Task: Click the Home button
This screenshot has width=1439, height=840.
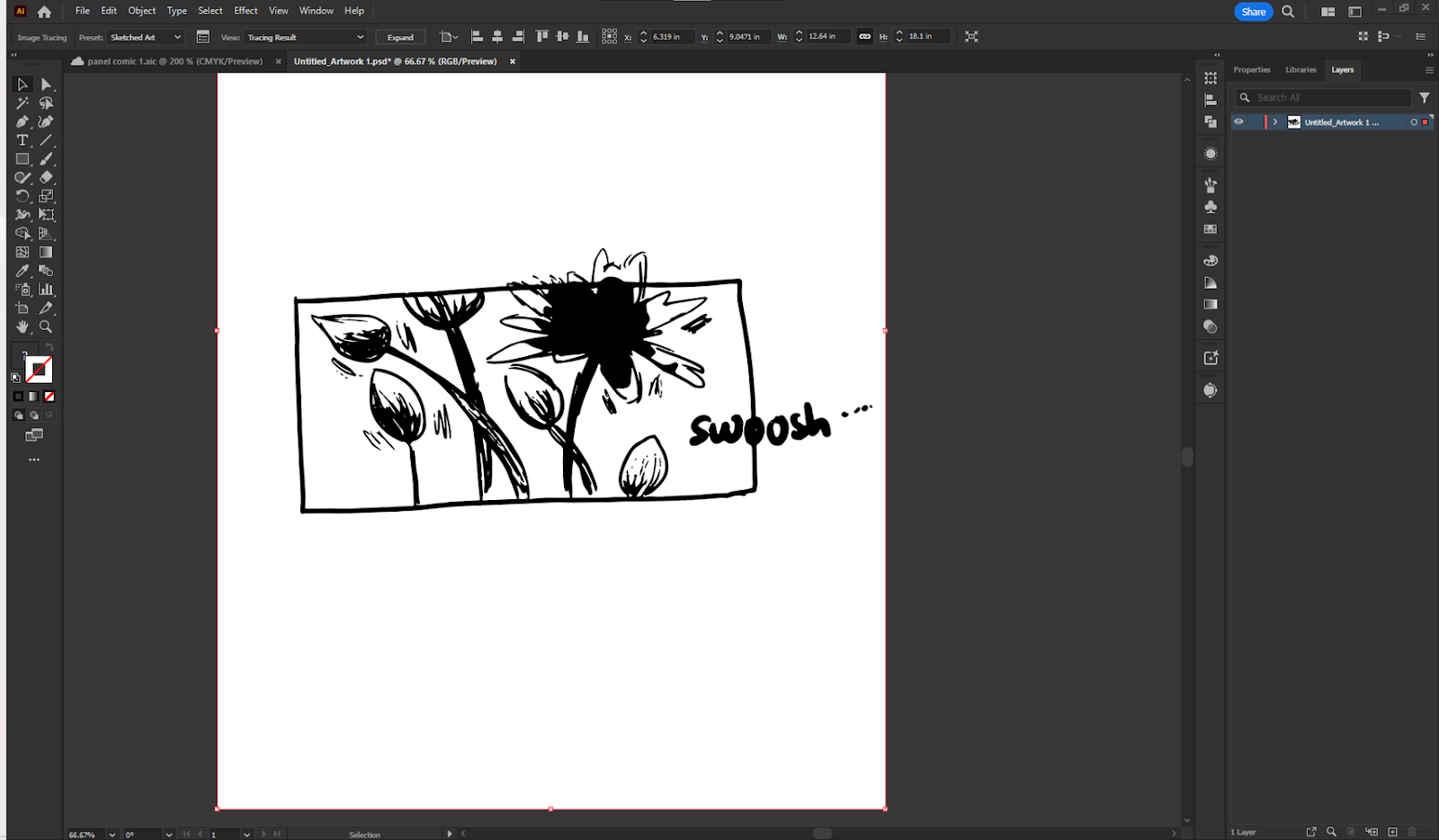Action: click(44, 12)
